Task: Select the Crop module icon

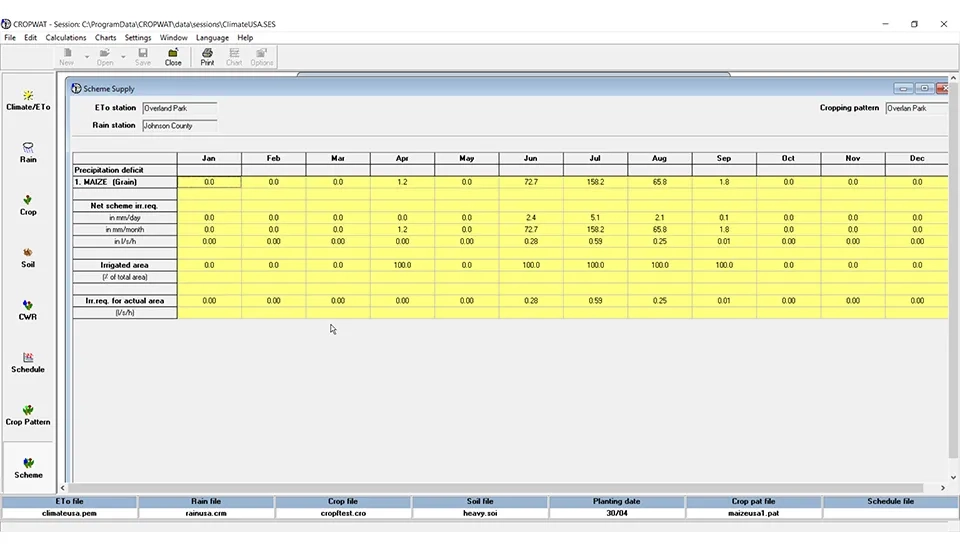Action: coord(28,205)
